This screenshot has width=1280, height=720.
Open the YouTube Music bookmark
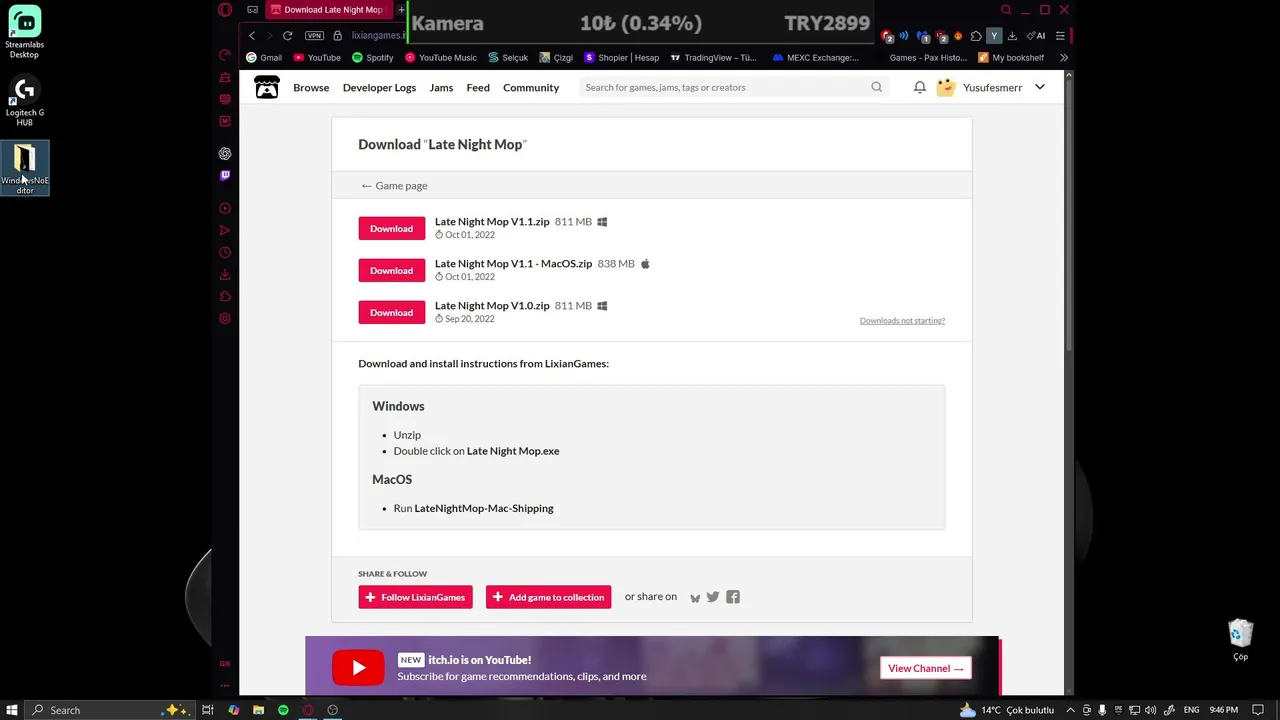[x=440, y=58]
